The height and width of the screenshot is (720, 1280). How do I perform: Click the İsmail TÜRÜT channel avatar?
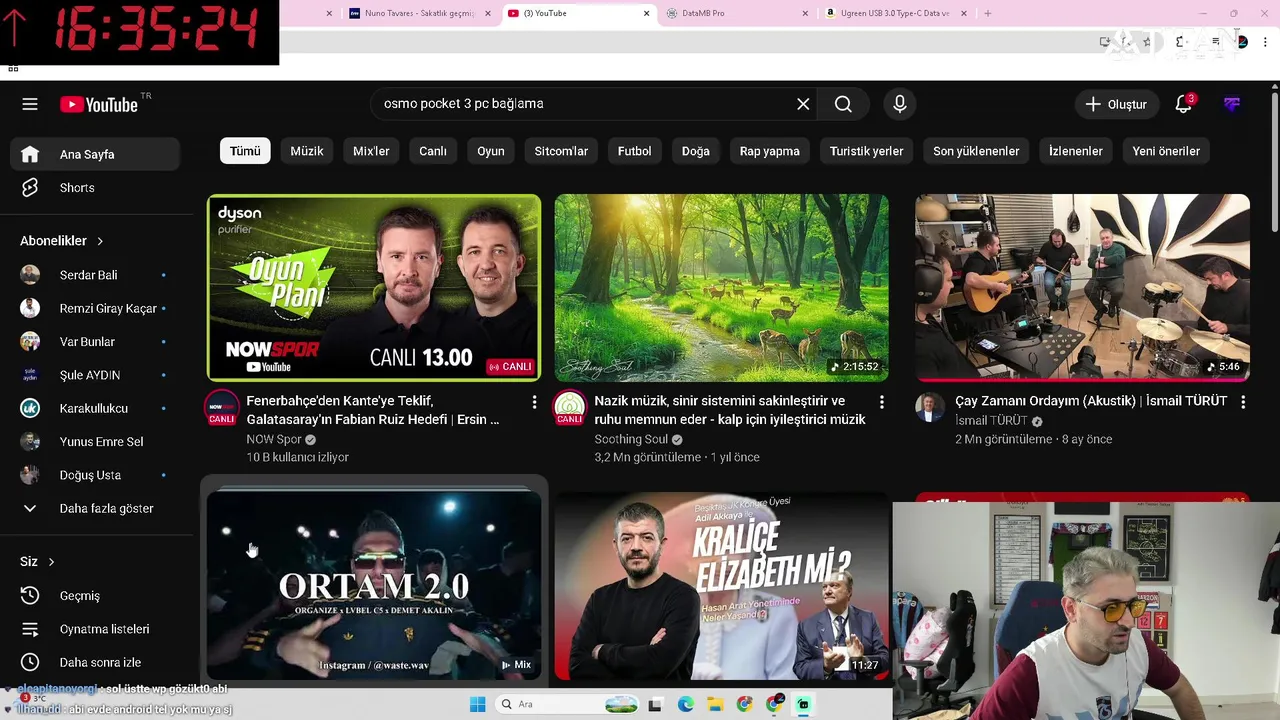tap(930, 408)
